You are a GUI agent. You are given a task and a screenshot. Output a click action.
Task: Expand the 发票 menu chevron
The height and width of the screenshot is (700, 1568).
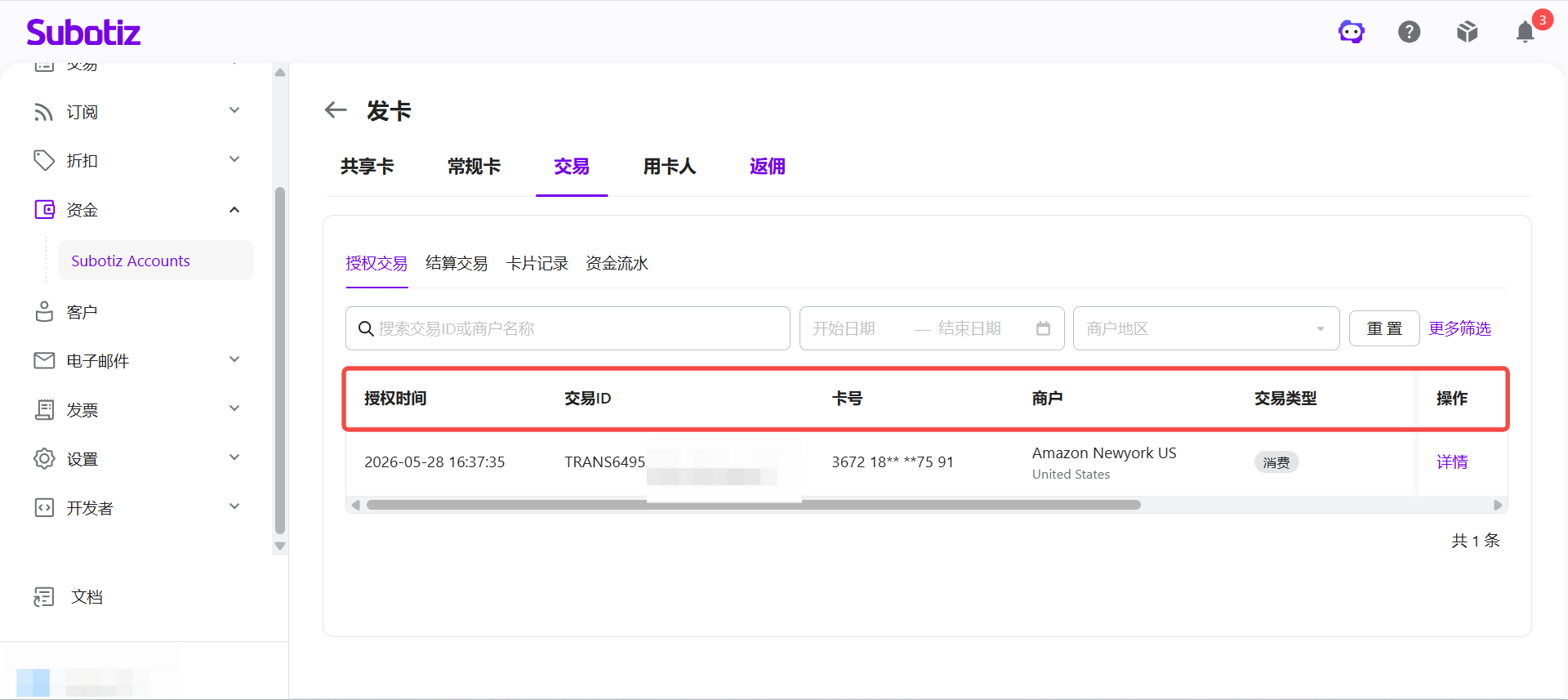(234, 408)
